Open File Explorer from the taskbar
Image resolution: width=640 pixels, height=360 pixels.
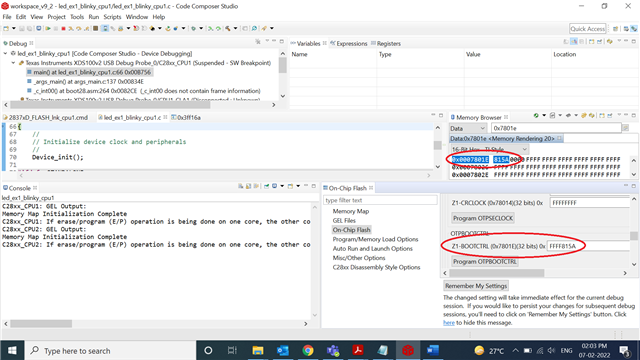[x=258, y=350]
